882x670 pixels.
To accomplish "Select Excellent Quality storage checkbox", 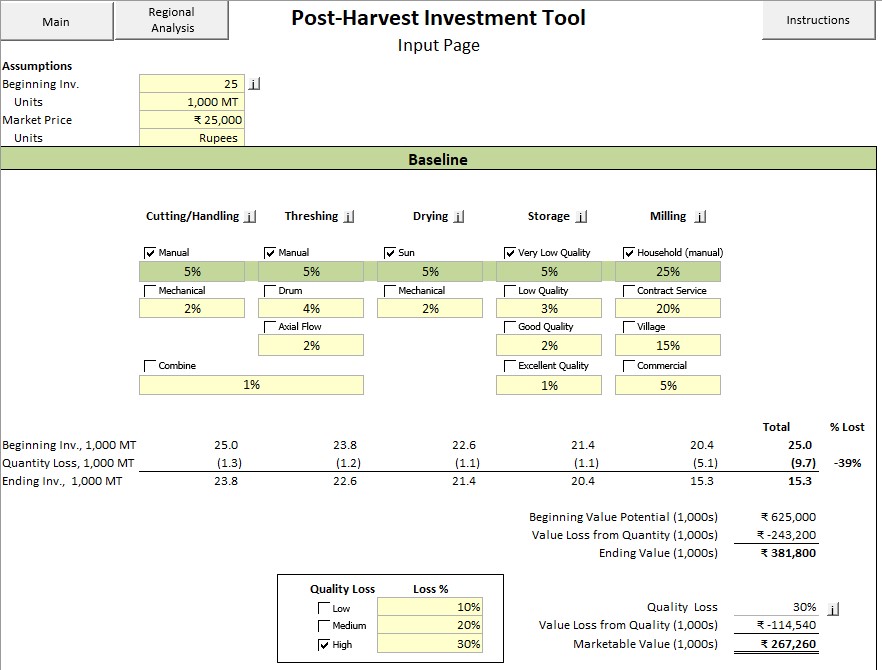I will pyautogui.click(x=510, y=366).
